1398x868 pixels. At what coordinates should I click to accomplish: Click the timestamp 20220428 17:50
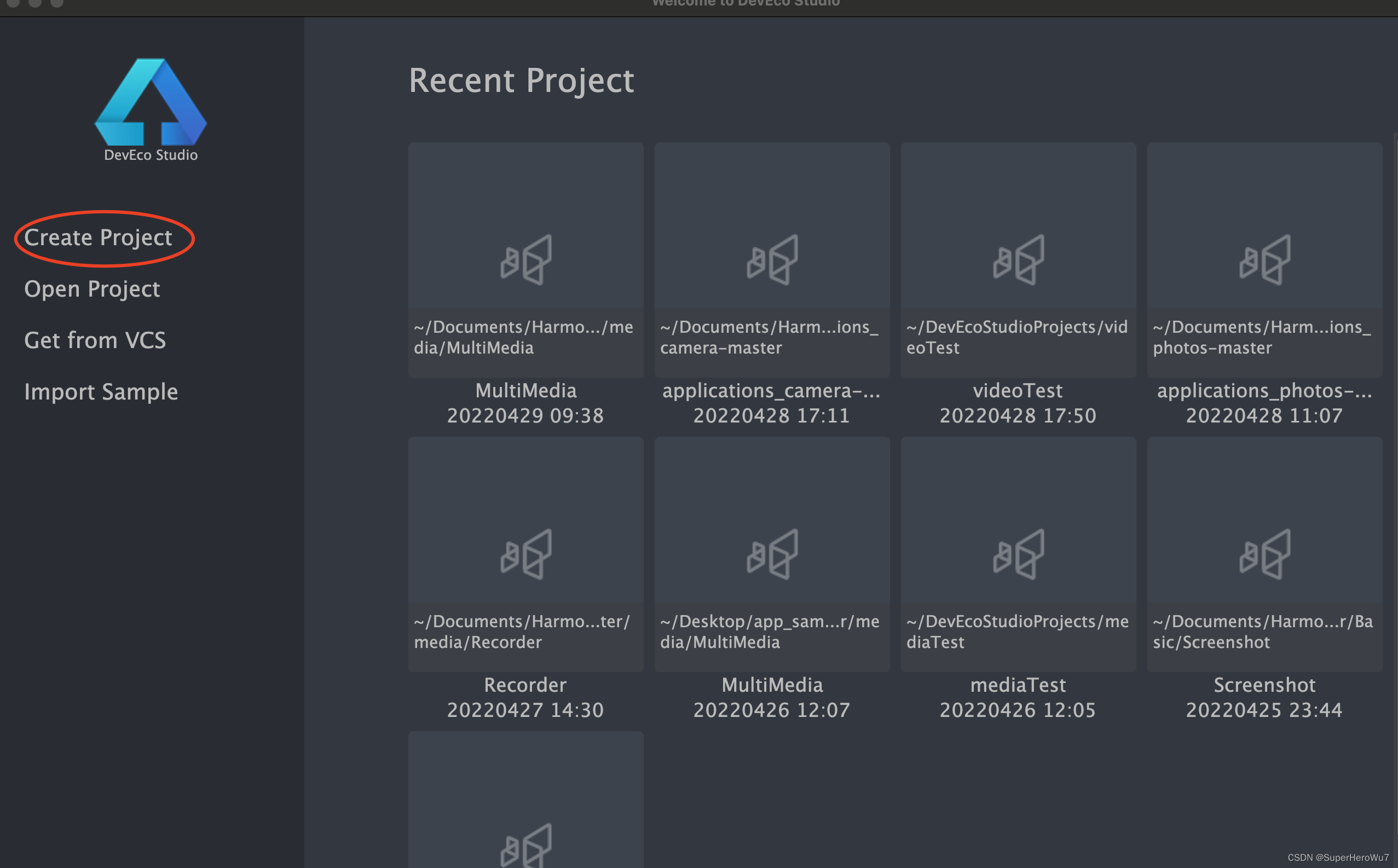(1018, 415)
